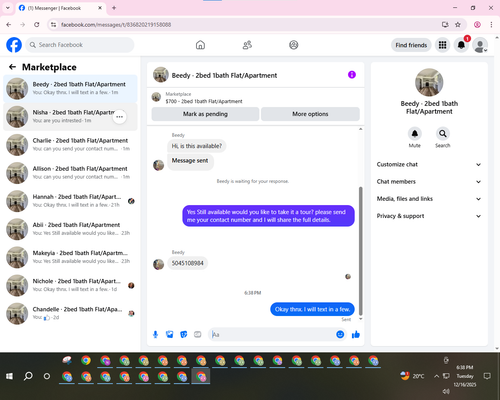Image resolution: width=500 pixels, height=400 pixels.
Task: Expand Customize chat section
Action: point(429,164)
